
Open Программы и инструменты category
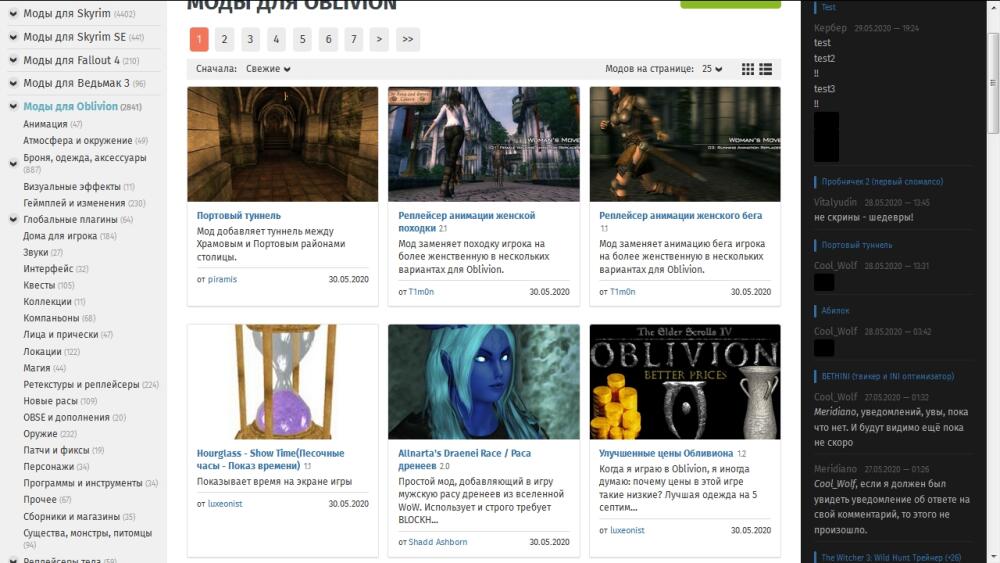pyautogui.click(x=83, y=483)
